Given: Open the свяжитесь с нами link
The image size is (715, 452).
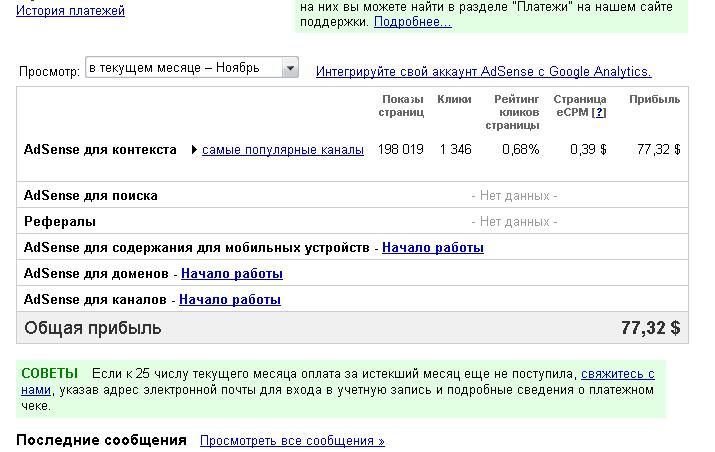Looking at the screenshot, I should [x=617, y=374].
